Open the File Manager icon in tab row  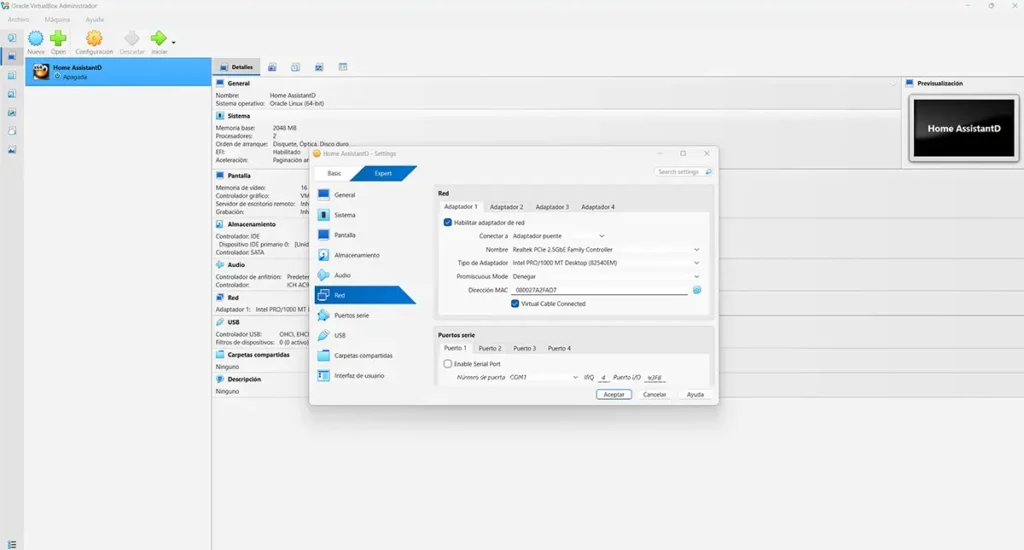coord(343,67)
